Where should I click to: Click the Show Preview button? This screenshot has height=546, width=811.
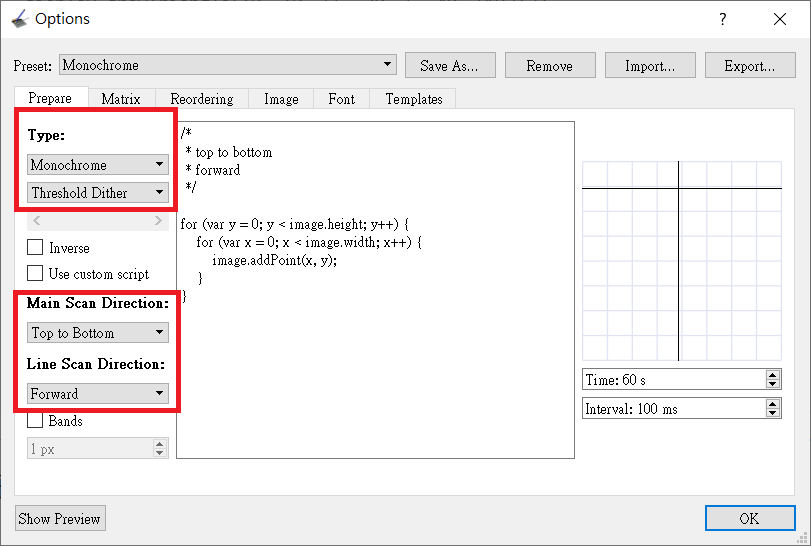click(x=60, y=519)
